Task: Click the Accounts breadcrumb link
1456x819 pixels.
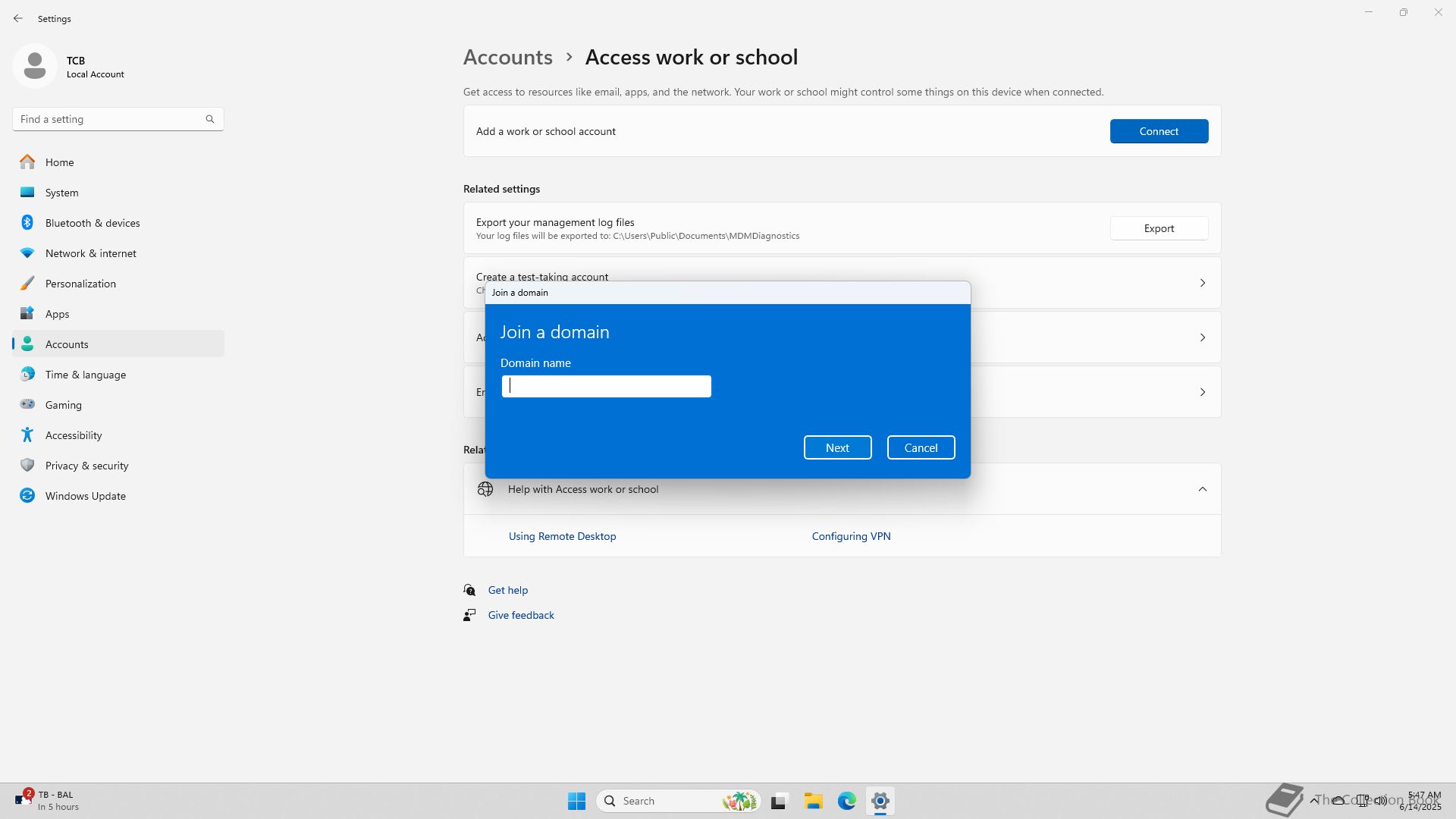Action: 507,58
